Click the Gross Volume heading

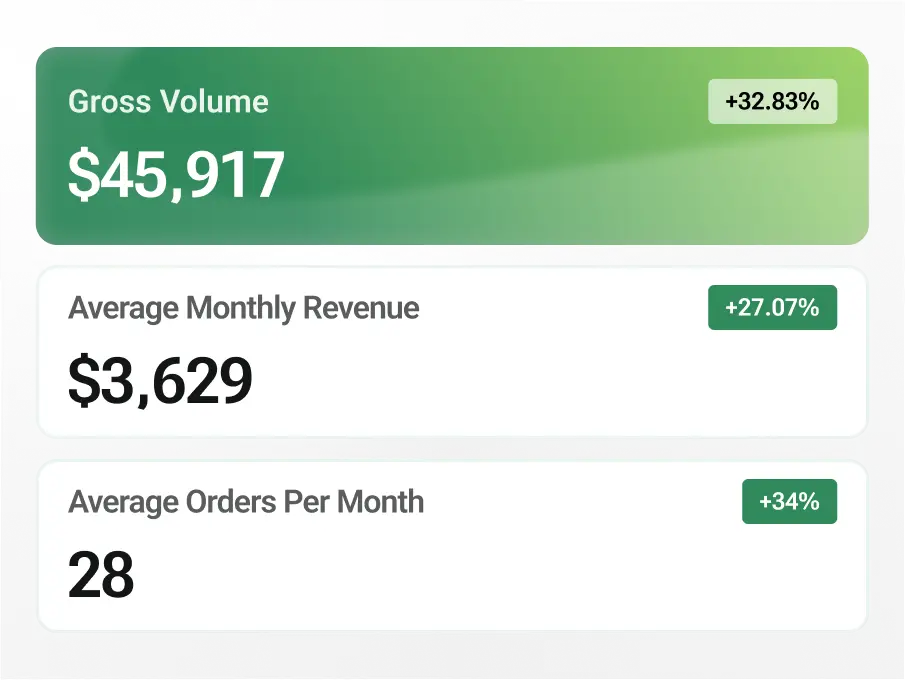coord(168,102)
